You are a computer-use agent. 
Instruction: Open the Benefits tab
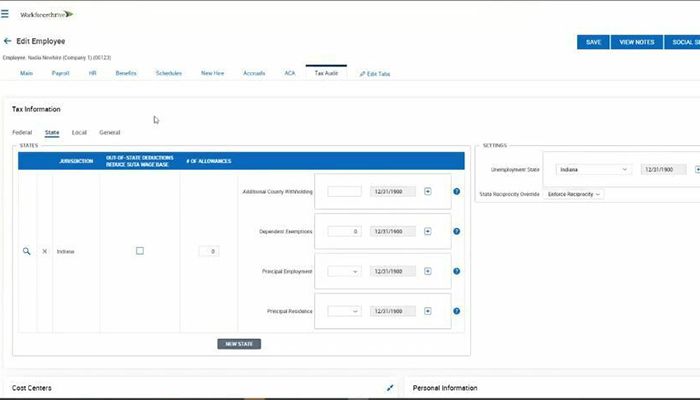tap(126, 73)
